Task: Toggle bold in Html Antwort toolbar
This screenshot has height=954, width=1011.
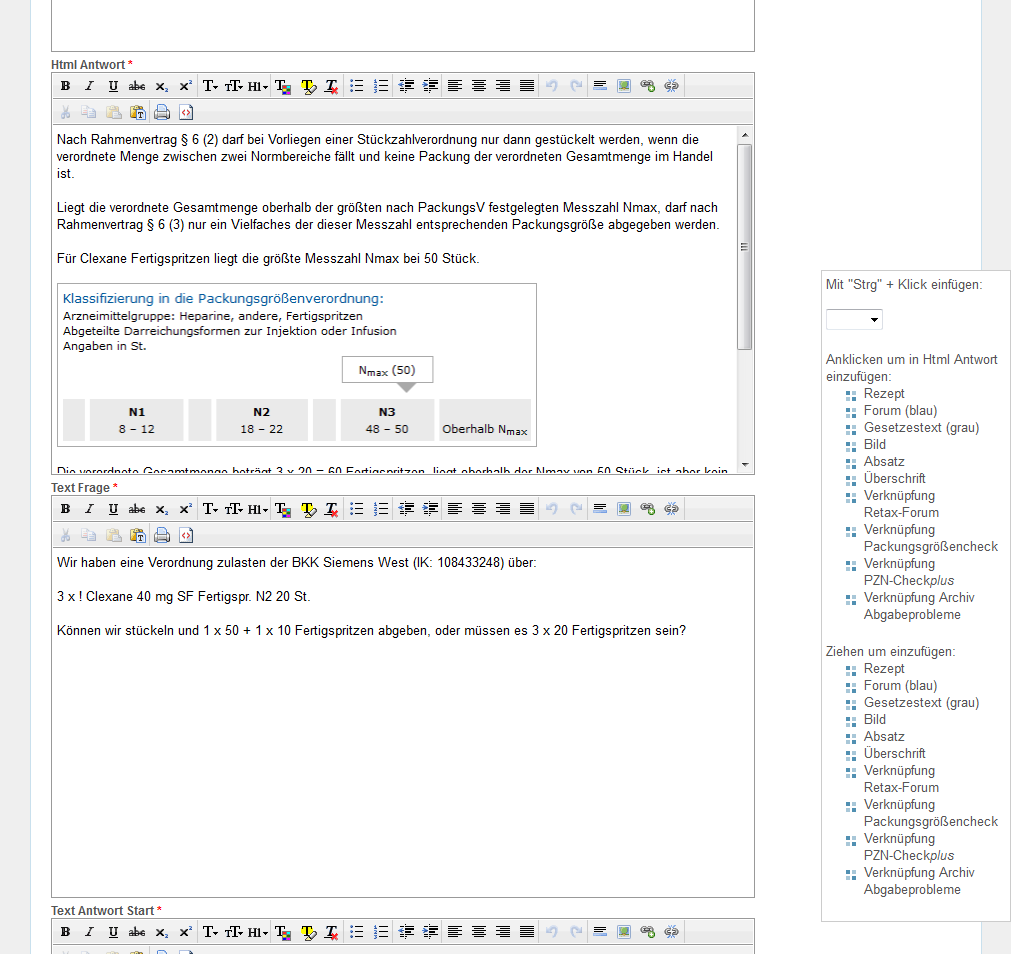Action: tap(65, 86)
